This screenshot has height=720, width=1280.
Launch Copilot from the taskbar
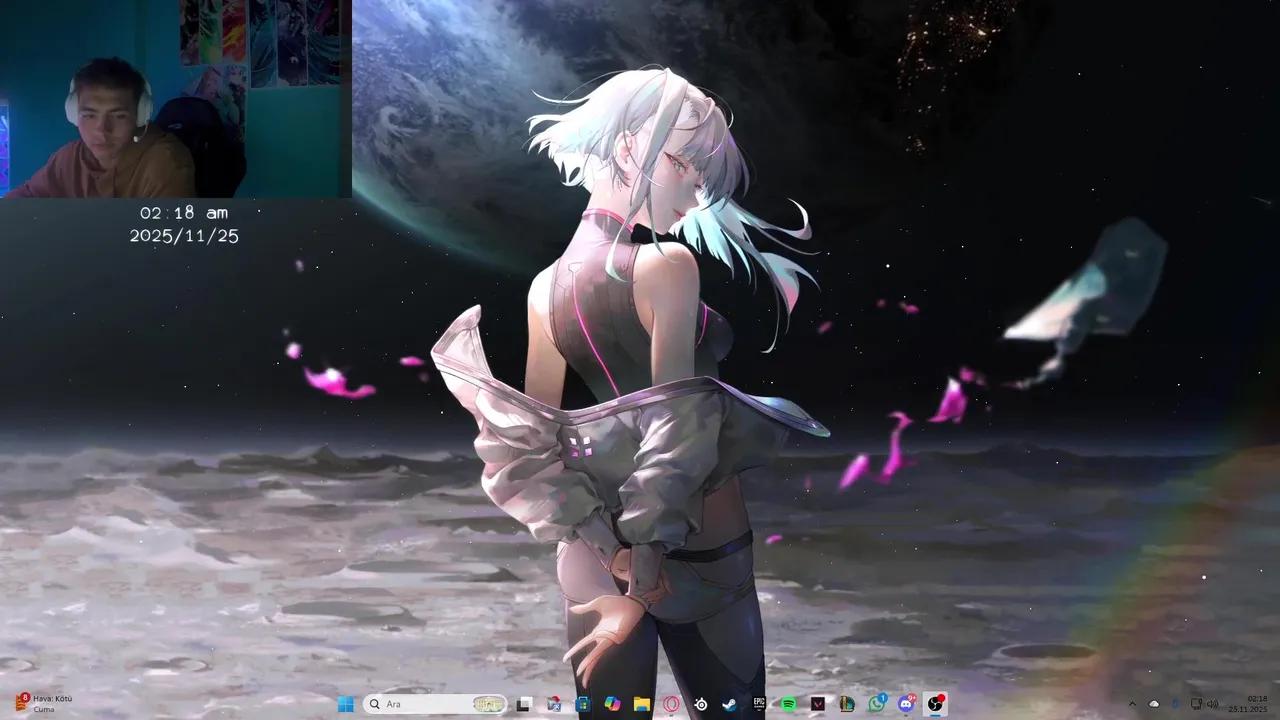pos(612,704)
